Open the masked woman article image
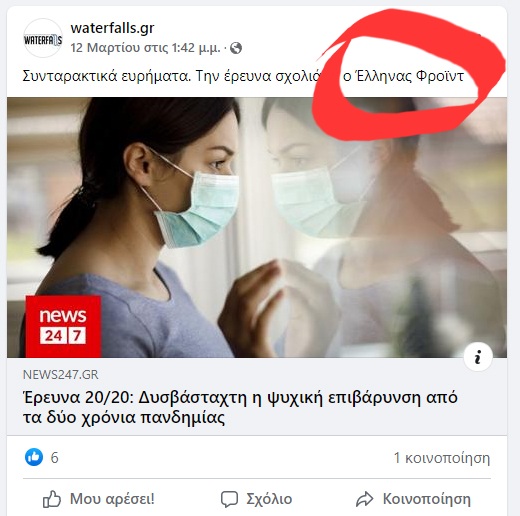The height and width of the screenshot is (516, 520). [257, 227]
